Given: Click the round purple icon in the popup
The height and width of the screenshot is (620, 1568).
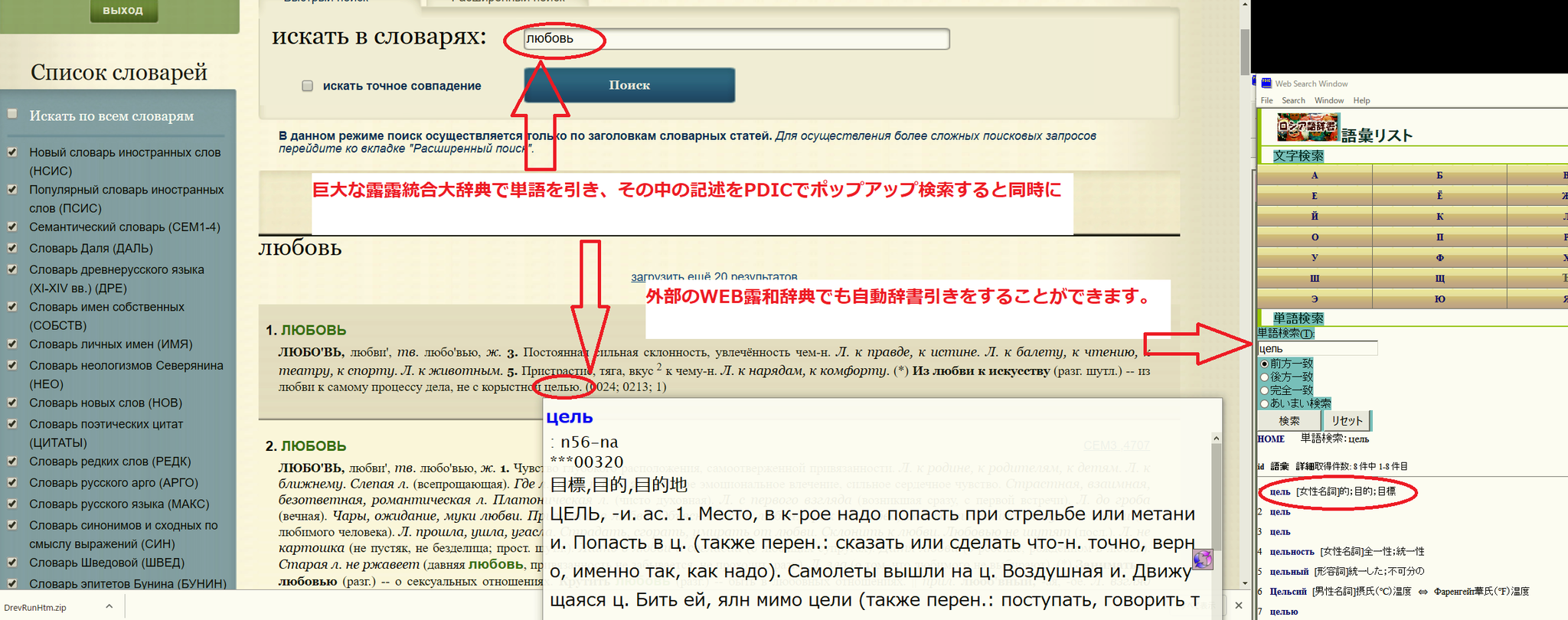Looking at the screenshot, I should pos(1203,560).
